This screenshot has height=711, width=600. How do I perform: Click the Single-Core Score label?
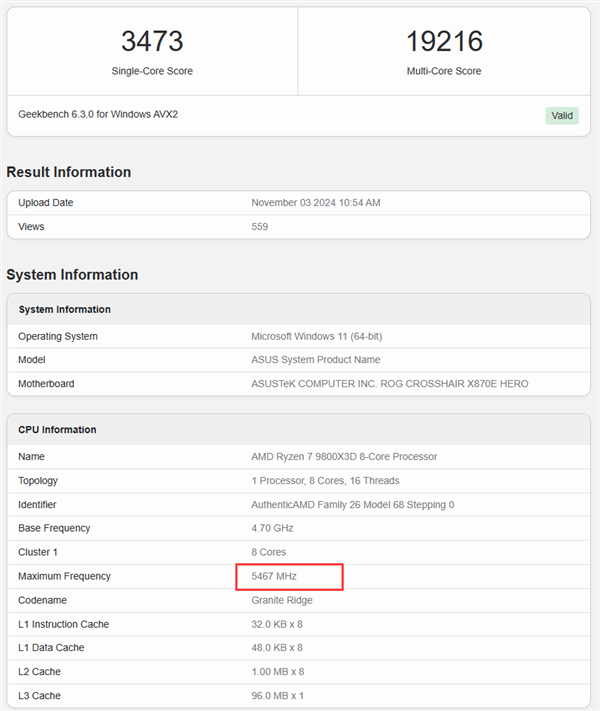[152, 71]
